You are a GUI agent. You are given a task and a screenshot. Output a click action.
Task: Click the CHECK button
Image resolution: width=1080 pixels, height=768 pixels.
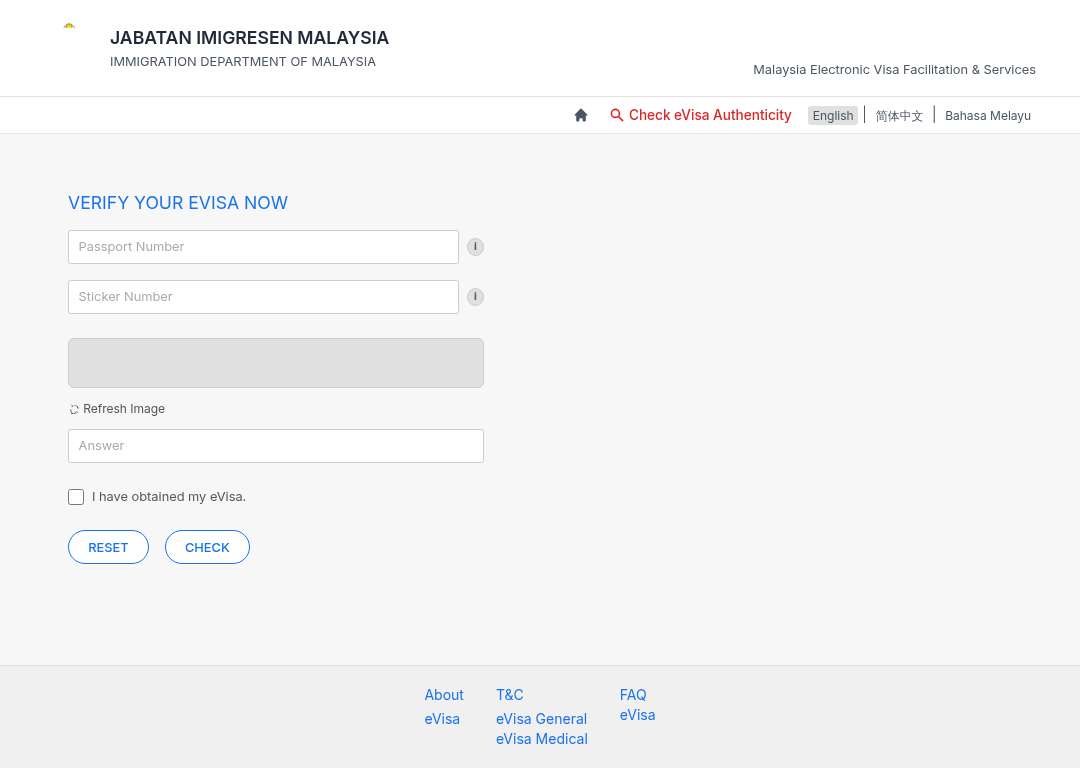(x=207, y=547)
